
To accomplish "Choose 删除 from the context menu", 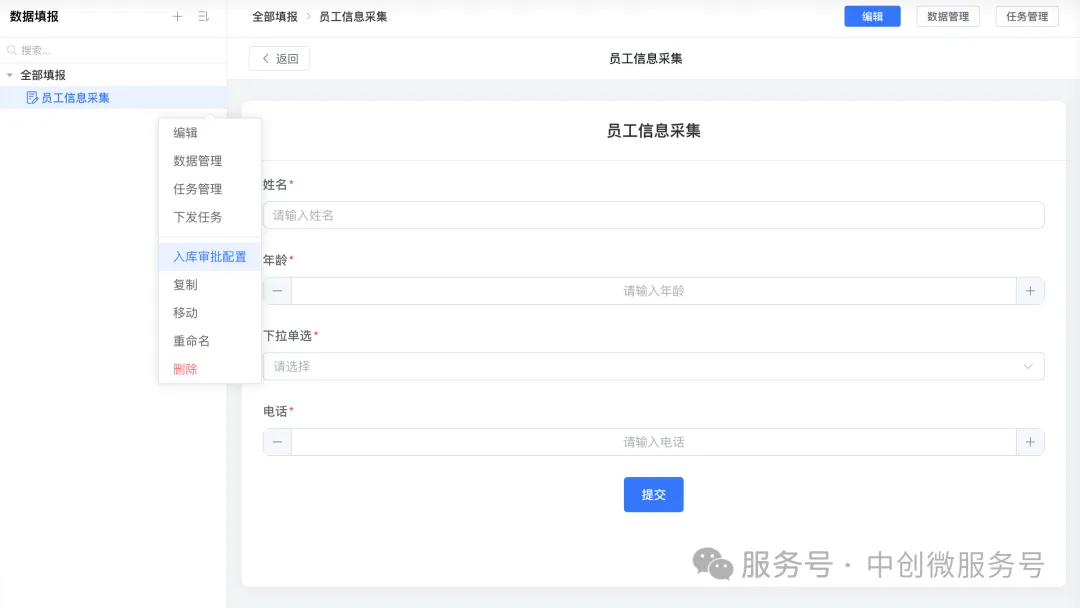I will click(210, 370).
